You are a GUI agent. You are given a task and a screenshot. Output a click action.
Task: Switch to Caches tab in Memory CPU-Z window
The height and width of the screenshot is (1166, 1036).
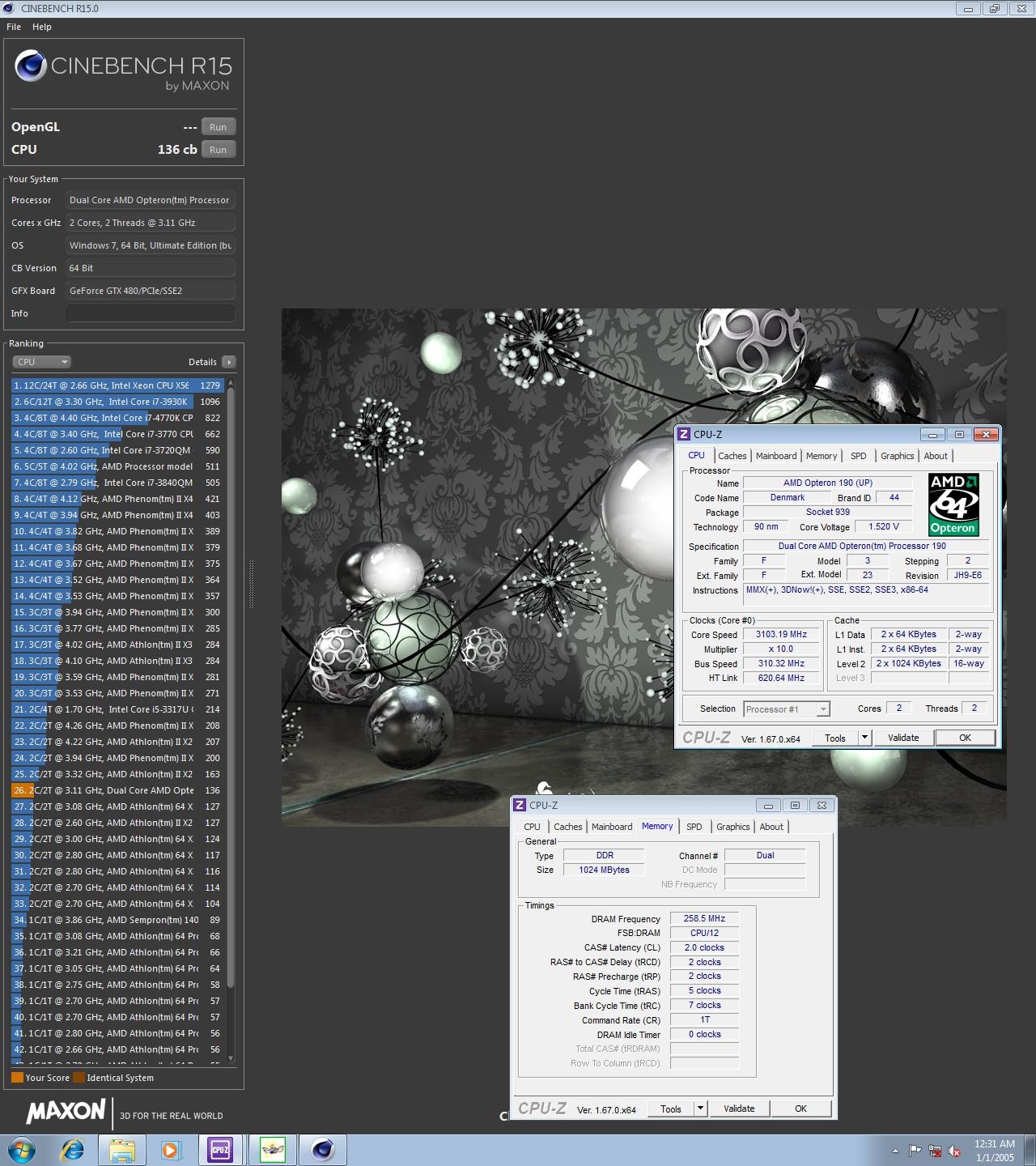click(567, 827)
